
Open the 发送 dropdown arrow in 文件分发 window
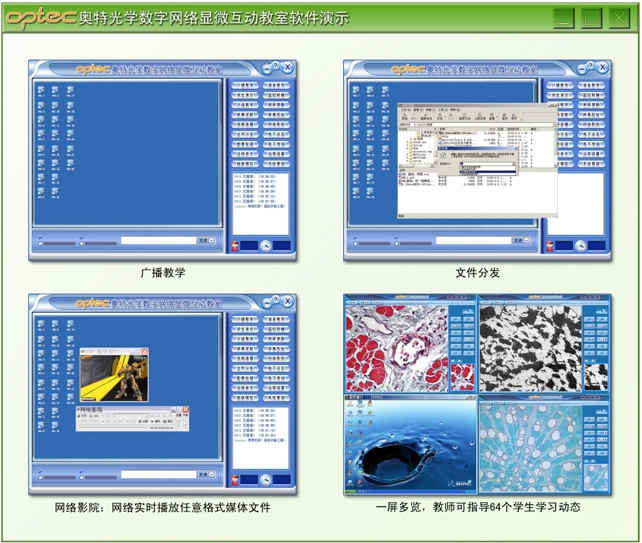tap(529, 240)
